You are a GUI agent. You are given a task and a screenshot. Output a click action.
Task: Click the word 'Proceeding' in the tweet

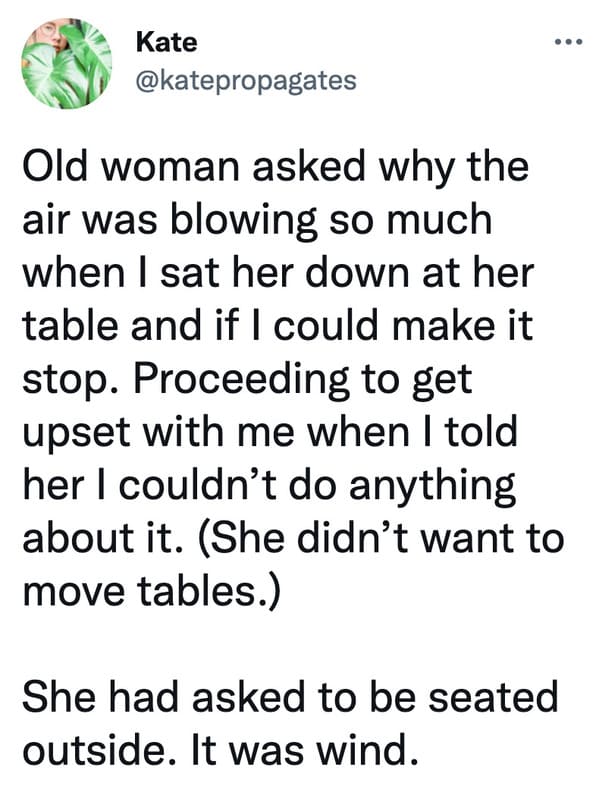pyautogui.click(x=241, y=381)
